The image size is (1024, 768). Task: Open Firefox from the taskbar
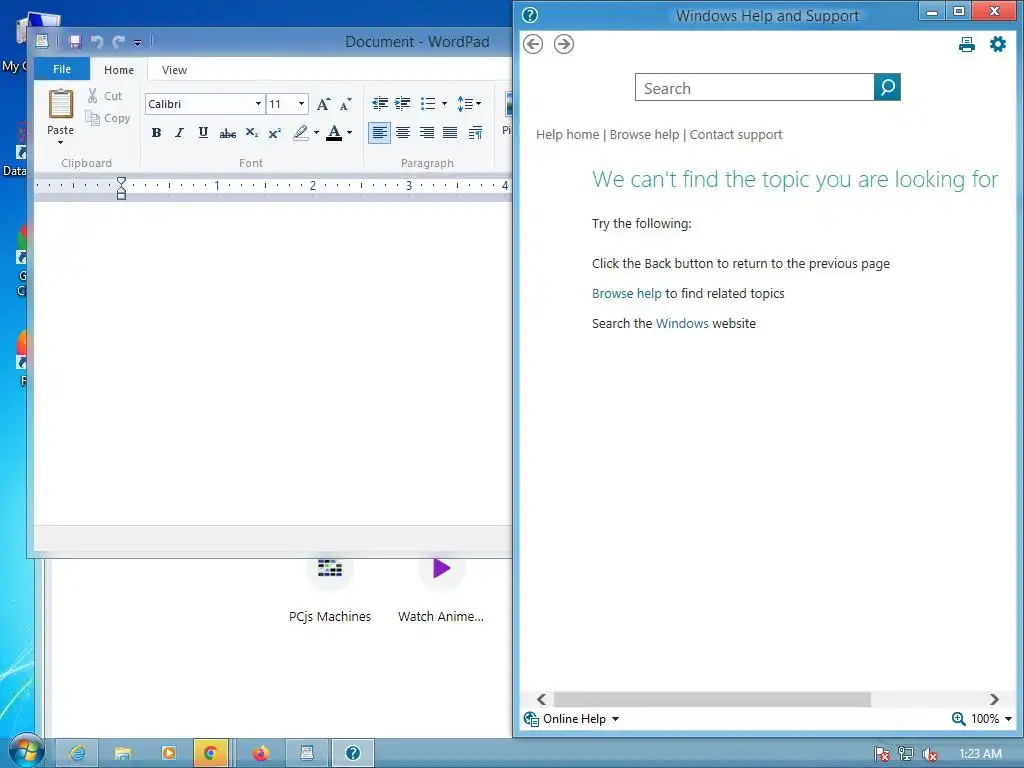[x=261, y=754]
